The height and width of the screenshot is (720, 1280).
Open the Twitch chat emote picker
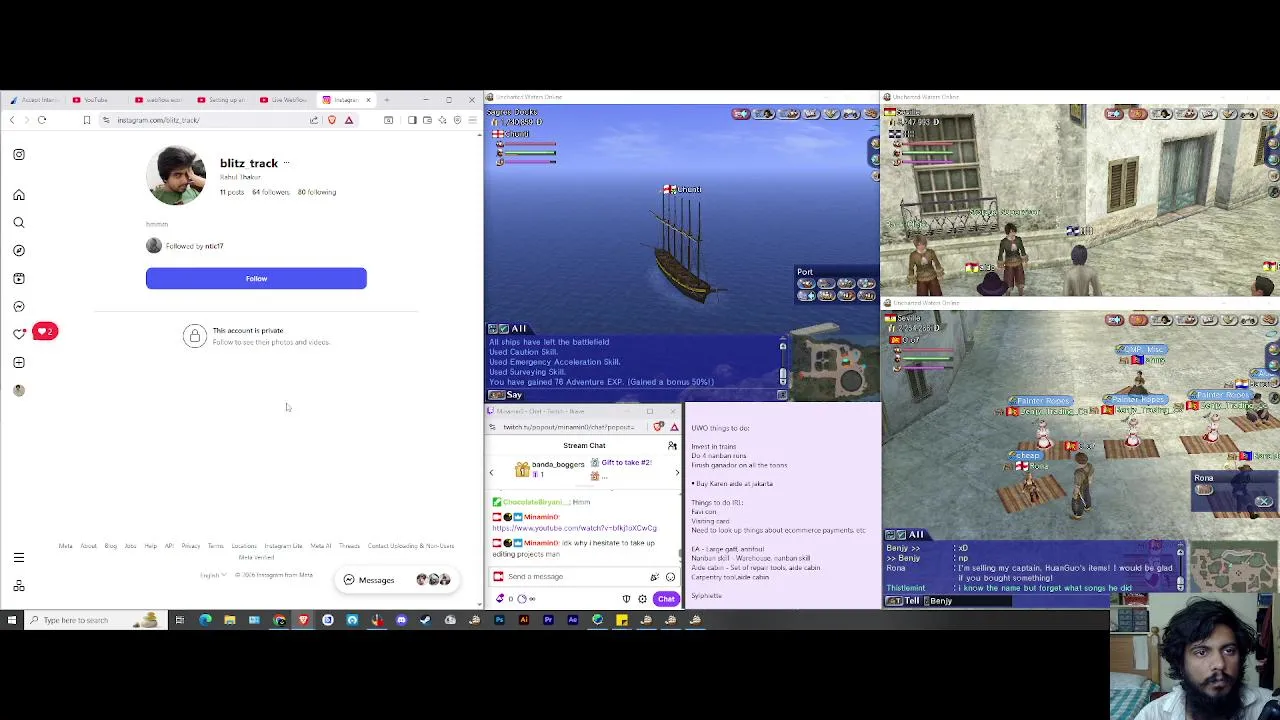tap(670, 576)
